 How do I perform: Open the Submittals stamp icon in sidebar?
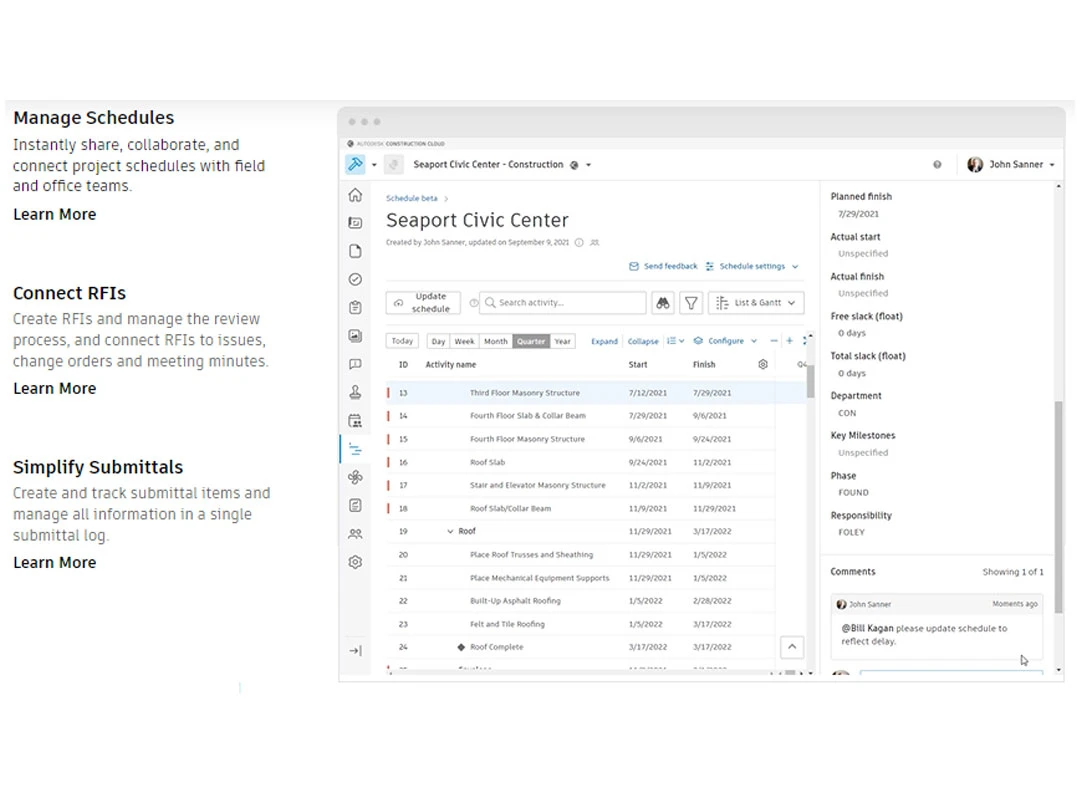[355, 392]
